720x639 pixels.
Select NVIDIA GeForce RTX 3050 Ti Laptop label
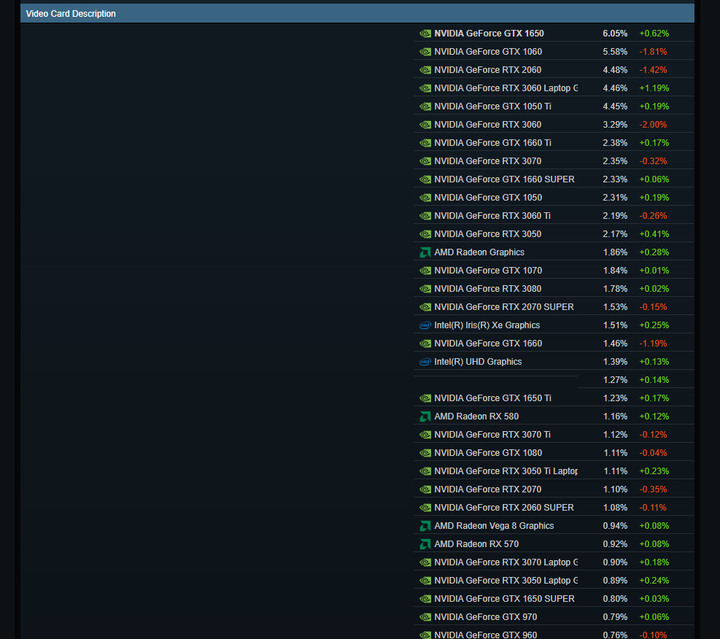point(506,471)
